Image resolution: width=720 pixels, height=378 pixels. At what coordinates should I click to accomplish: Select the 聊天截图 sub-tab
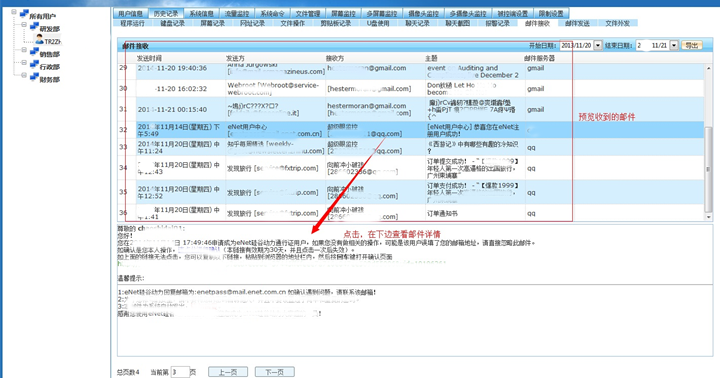pyautogui.click(x=457, y=23)
